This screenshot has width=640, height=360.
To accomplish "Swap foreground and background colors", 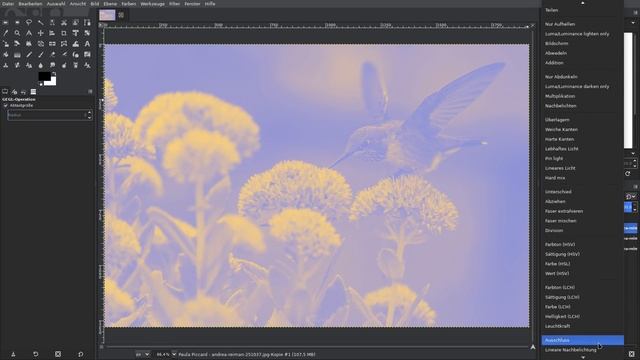I will (54, 74).
